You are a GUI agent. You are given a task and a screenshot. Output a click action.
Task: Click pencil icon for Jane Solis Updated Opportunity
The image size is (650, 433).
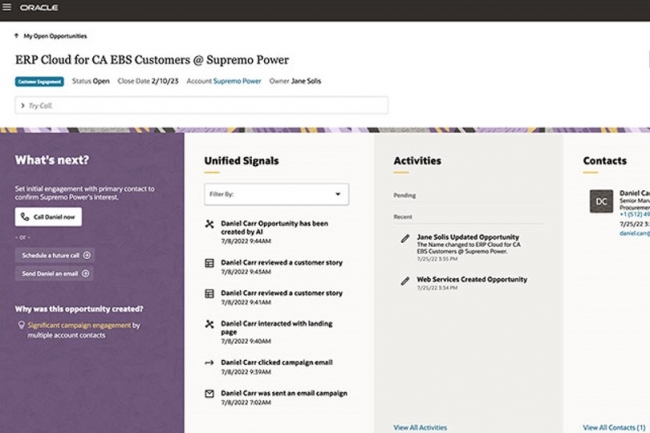tap(405, 239)
